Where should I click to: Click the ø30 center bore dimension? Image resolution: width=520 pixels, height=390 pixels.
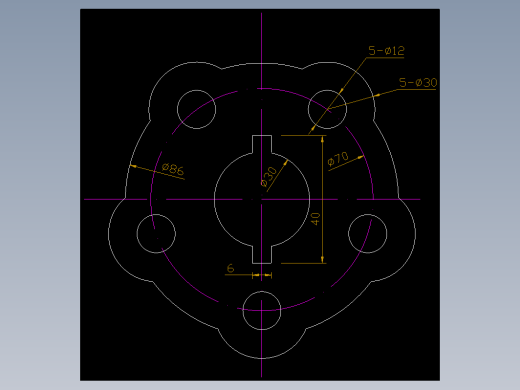[x=269, y=177]
